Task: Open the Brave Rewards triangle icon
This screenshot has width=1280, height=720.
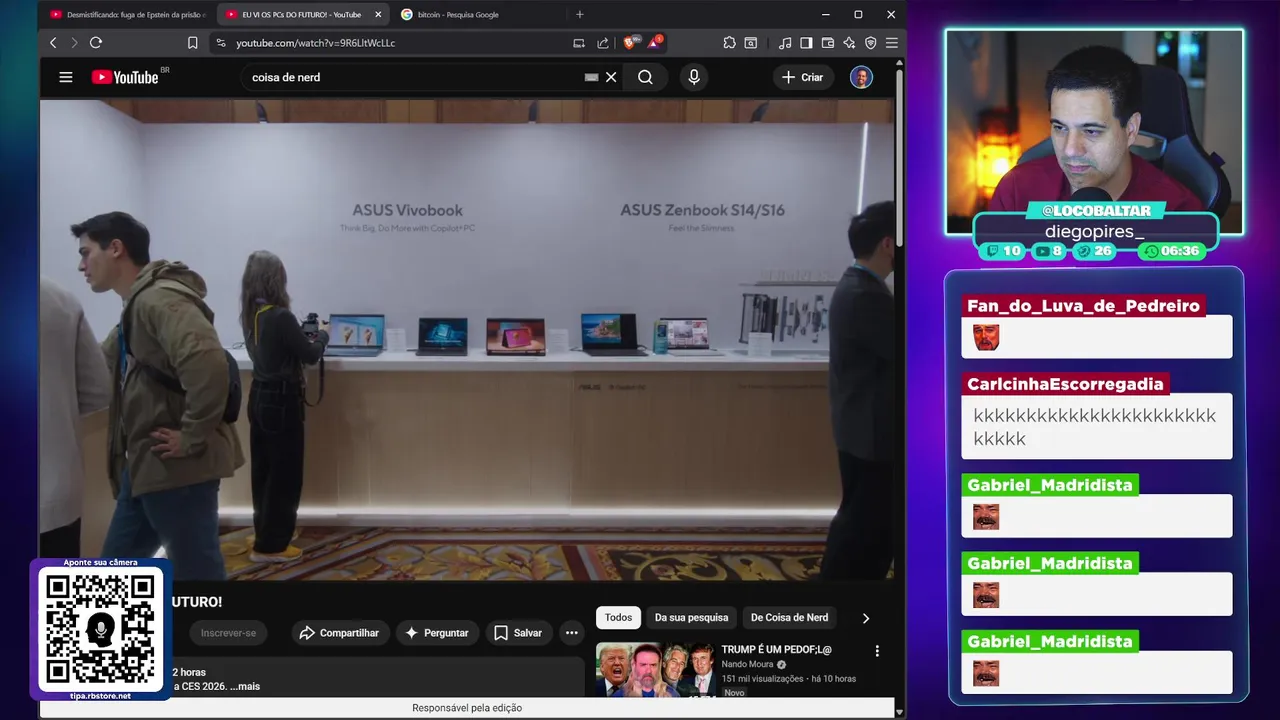Action: [x=653, y=43]
